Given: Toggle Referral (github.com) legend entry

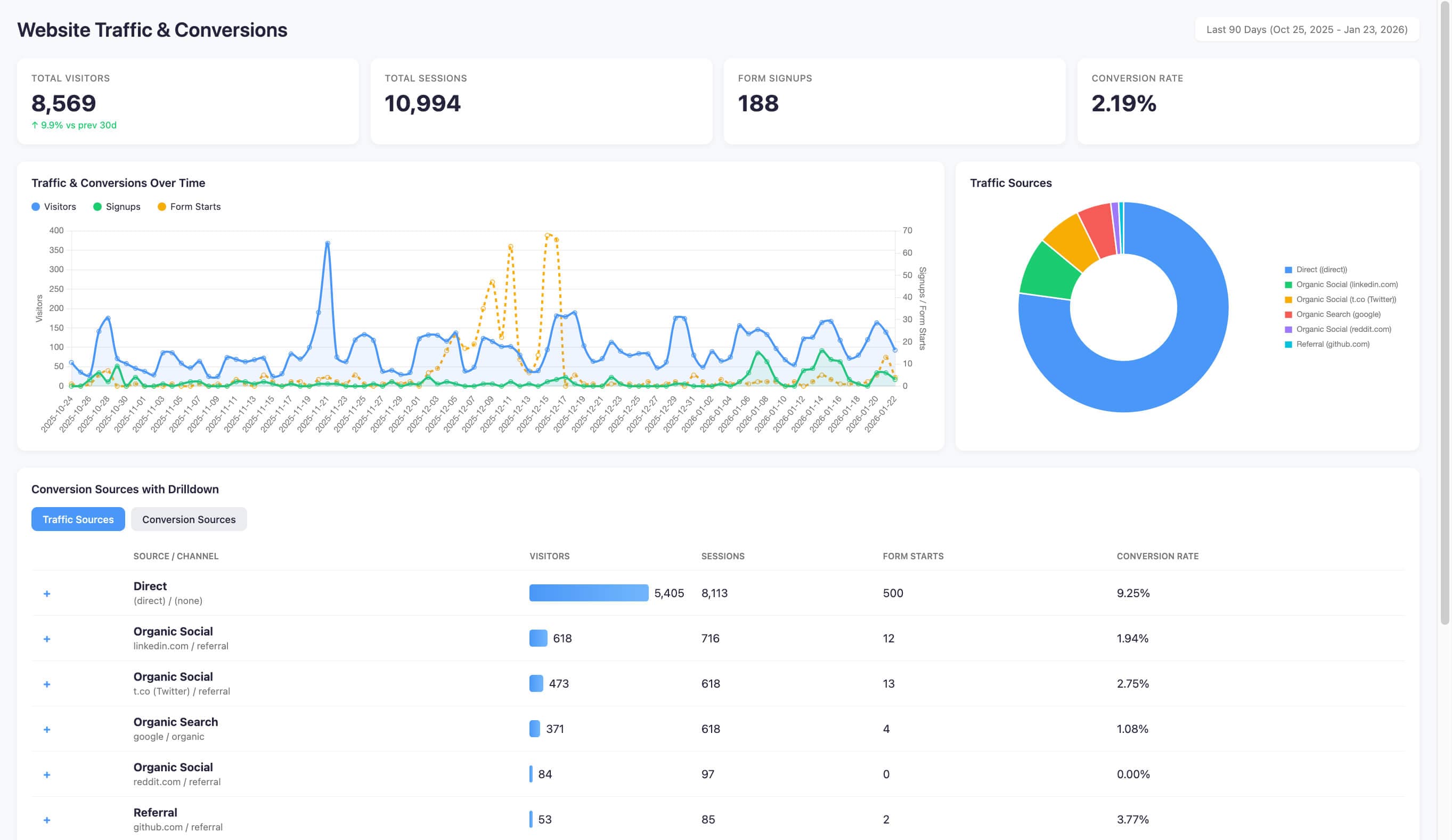Looking at the screenshot, I should pyautogui.click(x=1332, y=345).
